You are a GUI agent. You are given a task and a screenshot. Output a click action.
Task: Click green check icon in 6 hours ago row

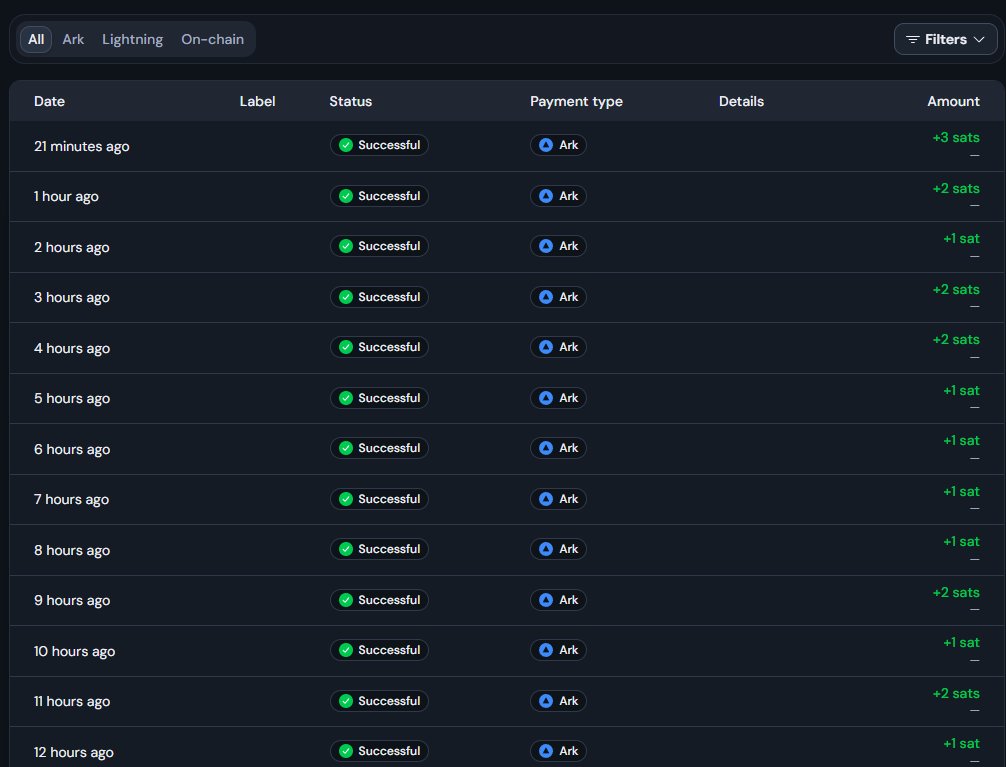pyautogui.click(x=346, y=448)
